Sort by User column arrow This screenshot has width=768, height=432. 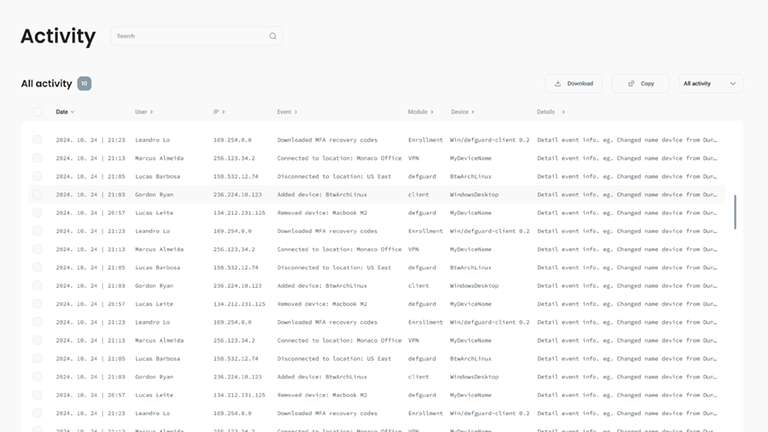click(x=152, y=112)
